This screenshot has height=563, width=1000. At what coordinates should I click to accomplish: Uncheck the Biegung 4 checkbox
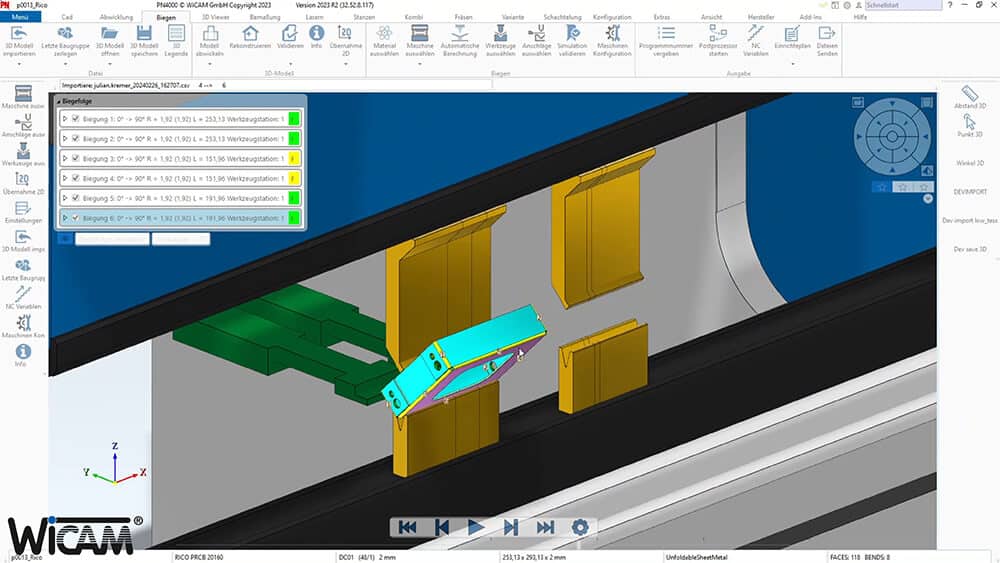[76, 178]
